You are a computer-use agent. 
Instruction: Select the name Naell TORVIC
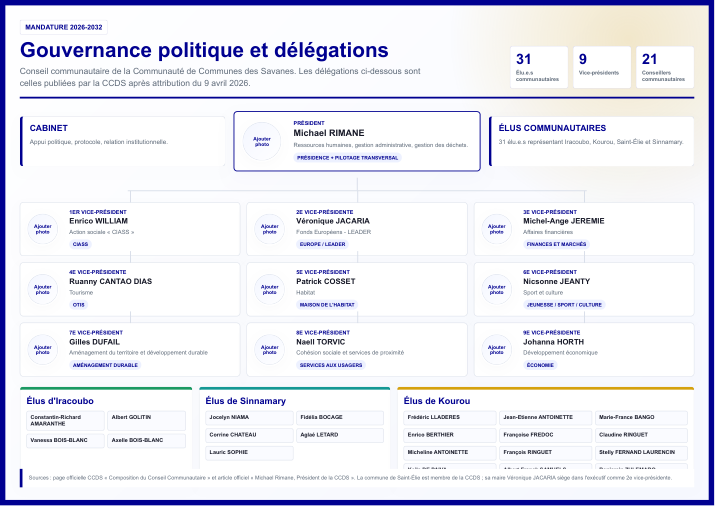(x=321, y=342)
